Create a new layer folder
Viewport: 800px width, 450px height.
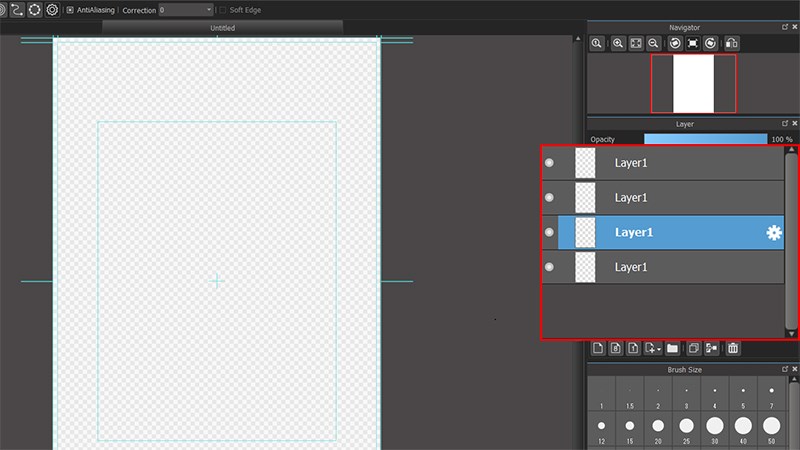click(673, 348)
